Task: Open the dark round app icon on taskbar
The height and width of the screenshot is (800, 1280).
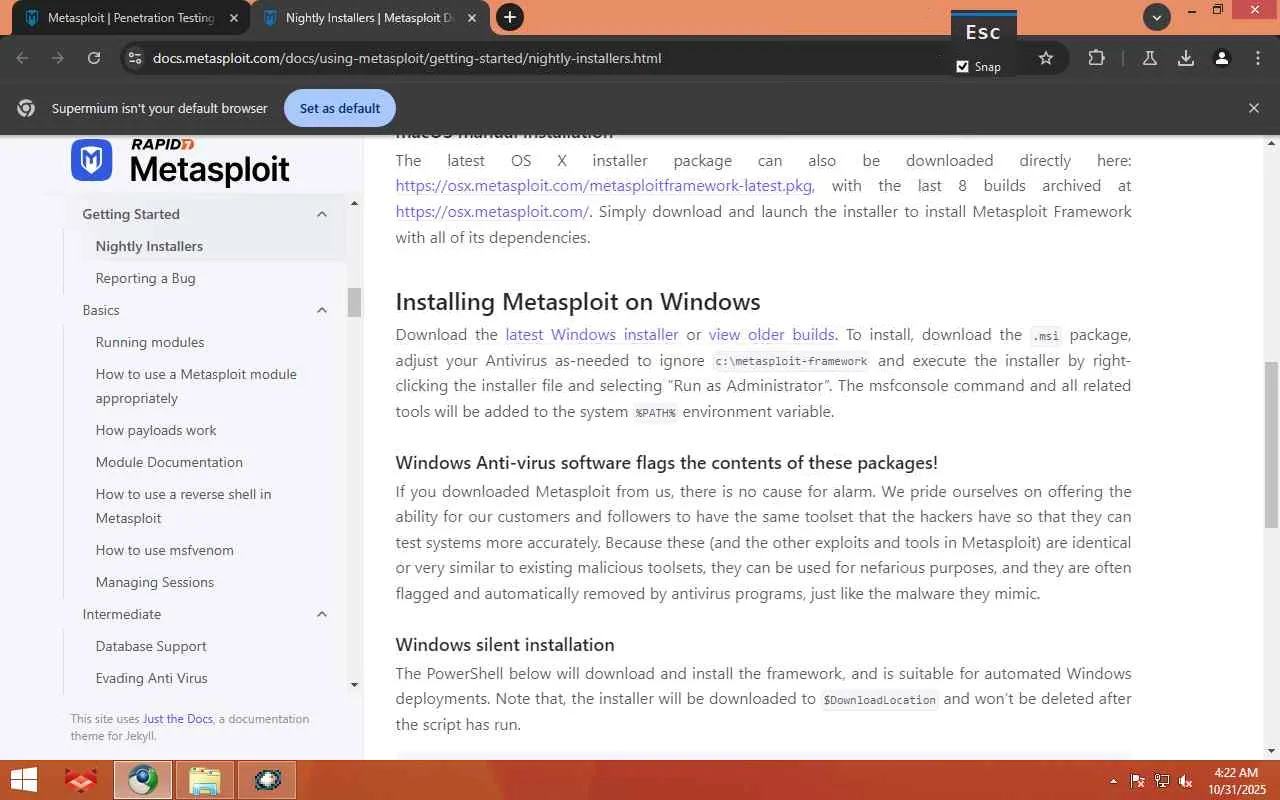Action: tap(267, 780)
